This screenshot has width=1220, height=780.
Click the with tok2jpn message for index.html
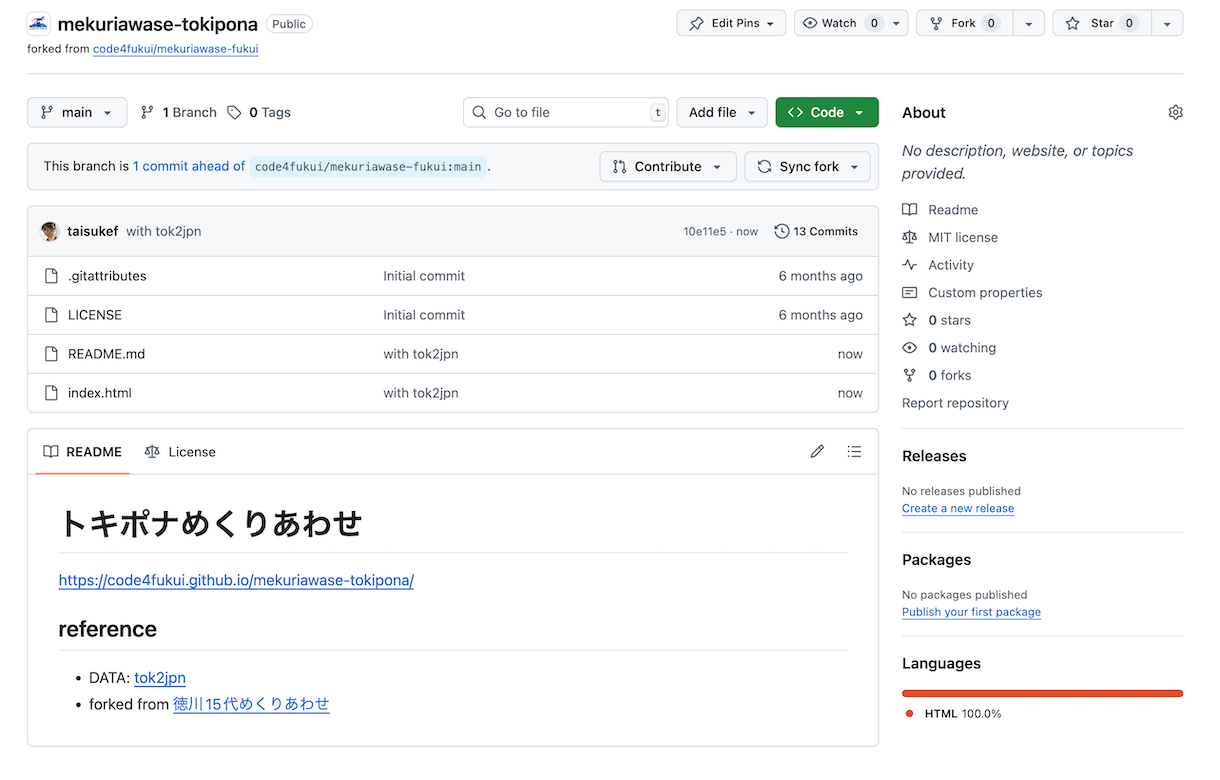(421, 393)
